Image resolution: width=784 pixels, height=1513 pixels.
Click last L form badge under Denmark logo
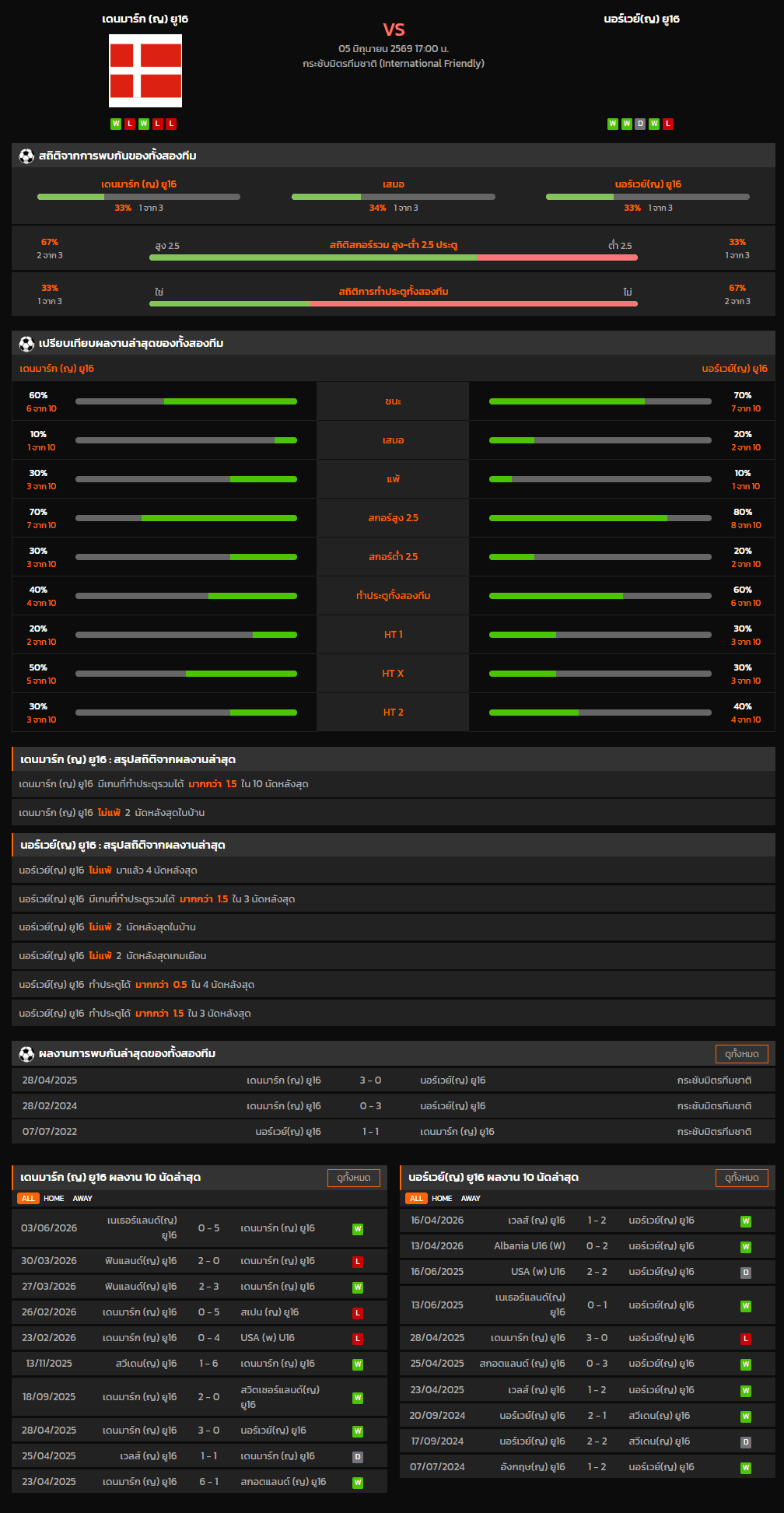[x=172, y=124]
